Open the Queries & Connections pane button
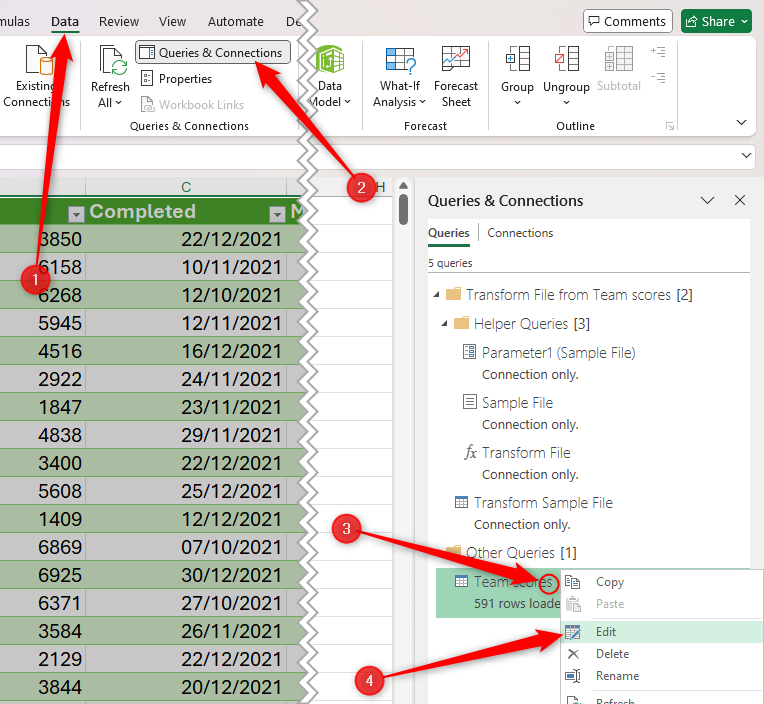Viewport: 764px width, 704px height. click(212, 53)
